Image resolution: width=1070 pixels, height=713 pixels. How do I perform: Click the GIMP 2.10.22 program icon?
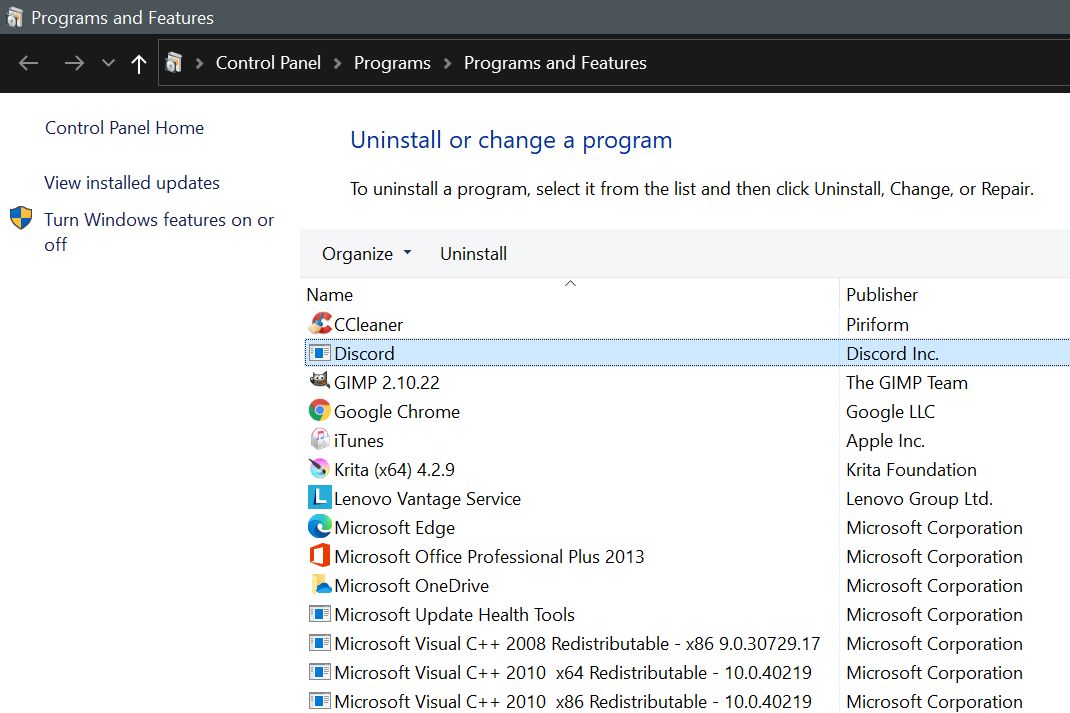(x=320, y=381)
